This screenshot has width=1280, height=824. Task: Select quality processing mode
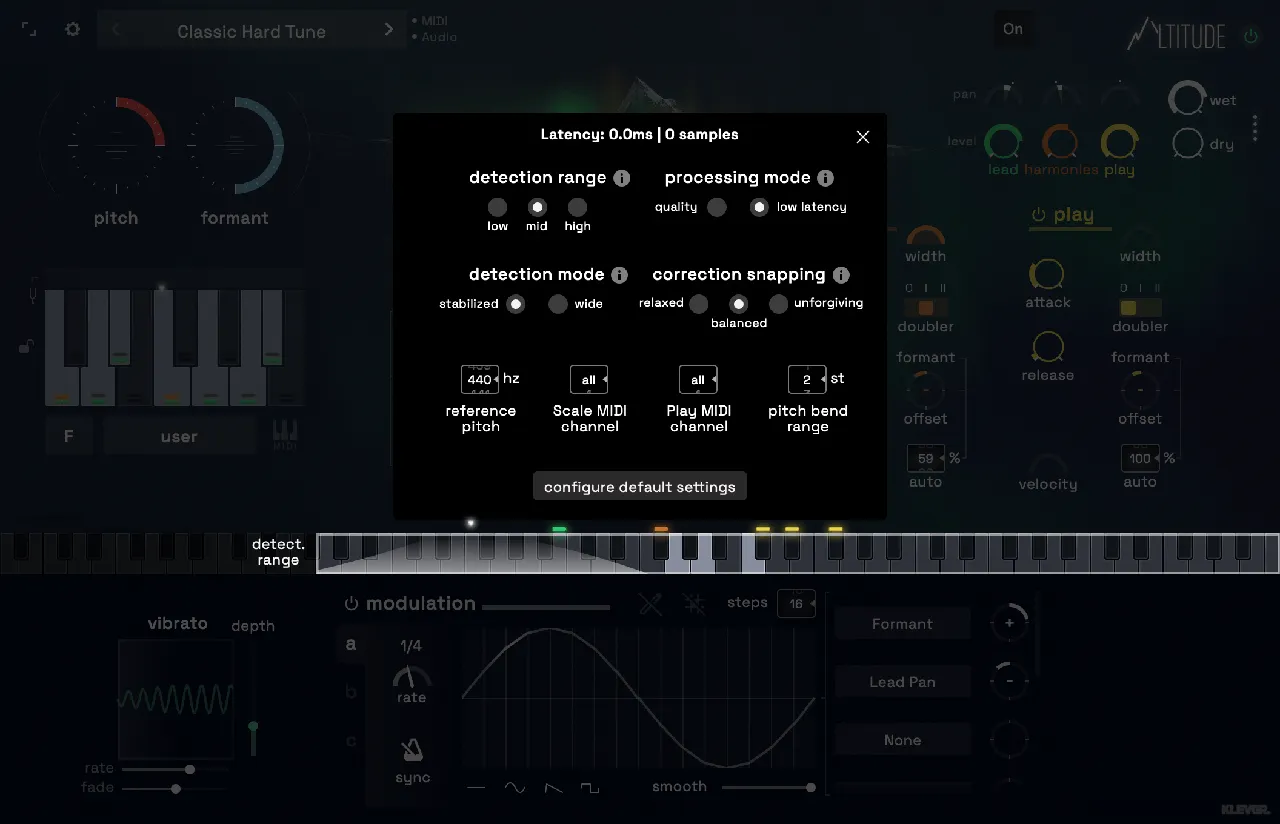(717, 207)
